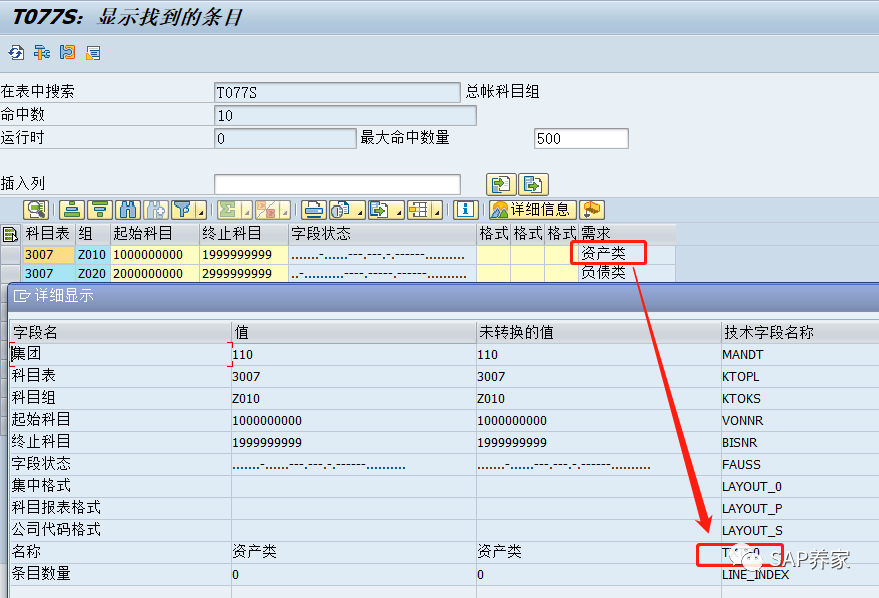Select the row selector for group Z010
The height and width of the screenshot is (598, 879).
(x=10, y=254)
